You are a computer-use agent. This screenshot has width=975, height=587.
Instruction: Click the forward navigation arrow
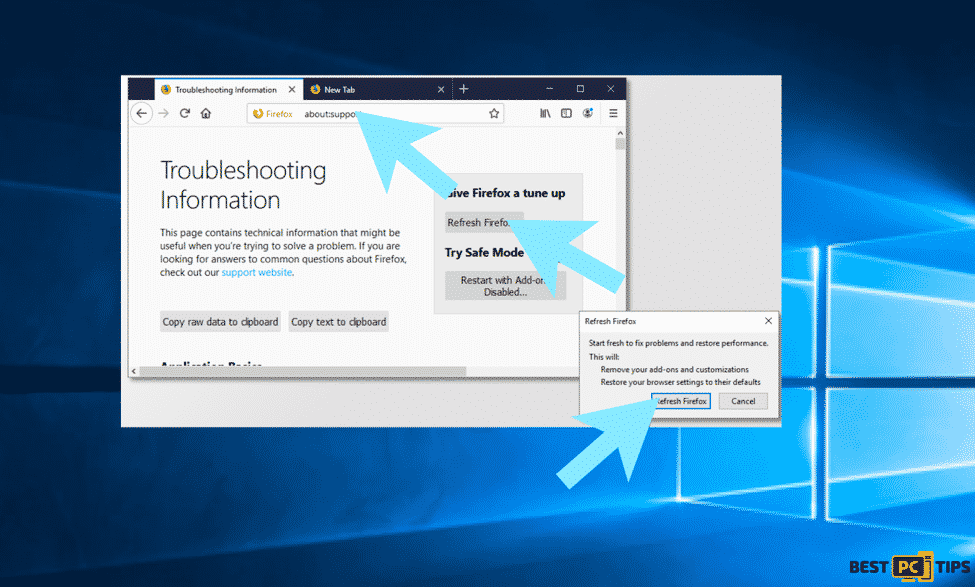click(x=164, y=113)
